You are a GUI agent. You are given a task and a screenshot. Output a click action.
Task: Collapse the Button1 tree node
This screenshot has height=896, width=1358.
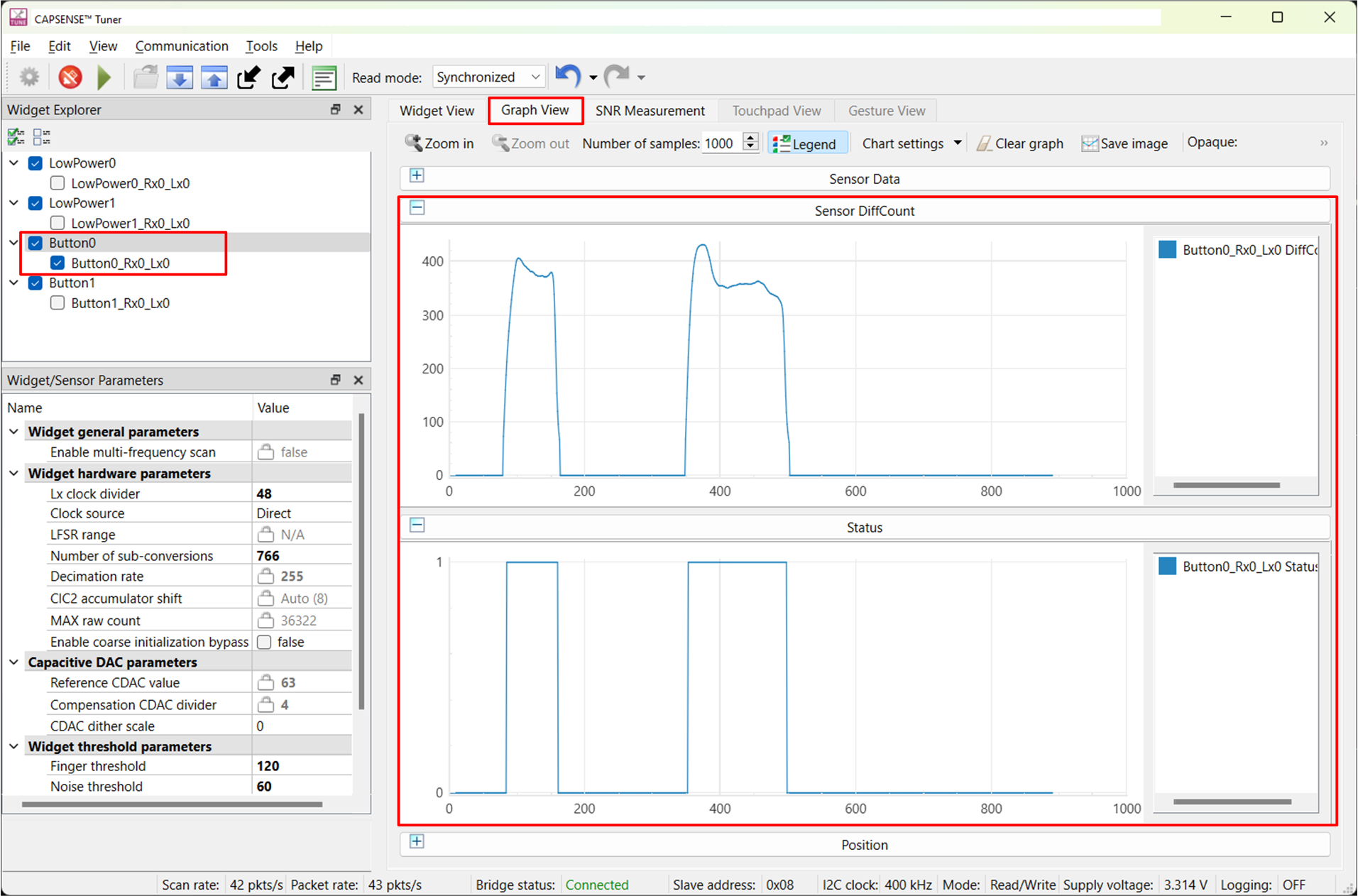point(14,283)
